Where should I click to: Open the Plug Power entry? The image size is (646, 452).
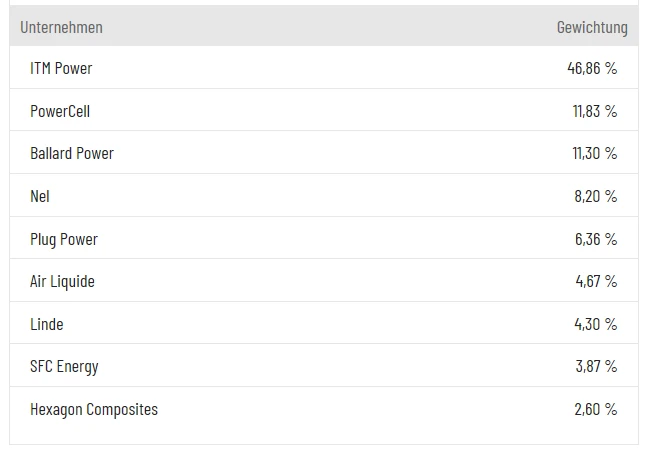coord(64,239)
